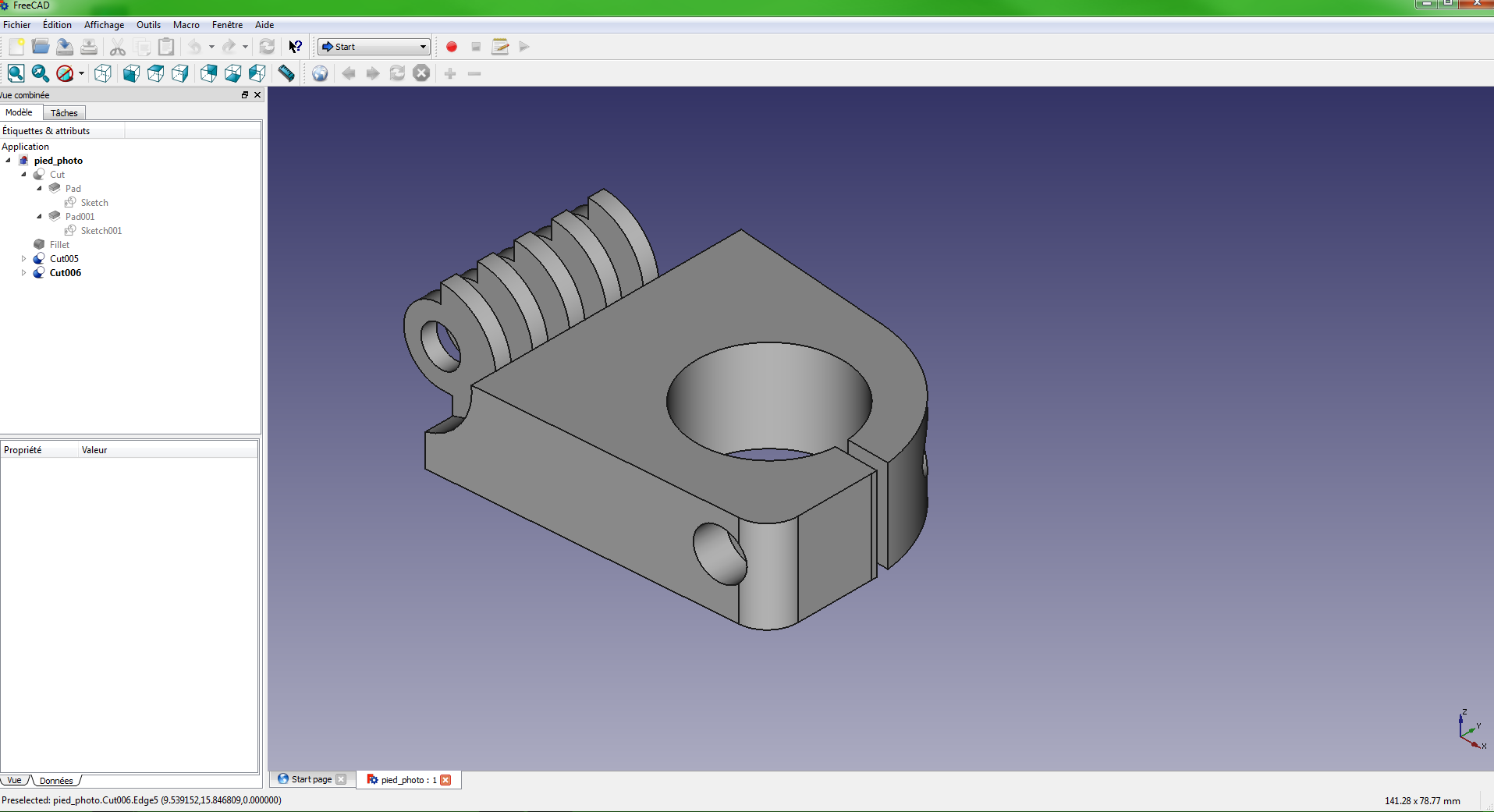Switch to the Start page document tab
The height and width of the screenshot is (812, 1494).
click(x=311, y=779)
